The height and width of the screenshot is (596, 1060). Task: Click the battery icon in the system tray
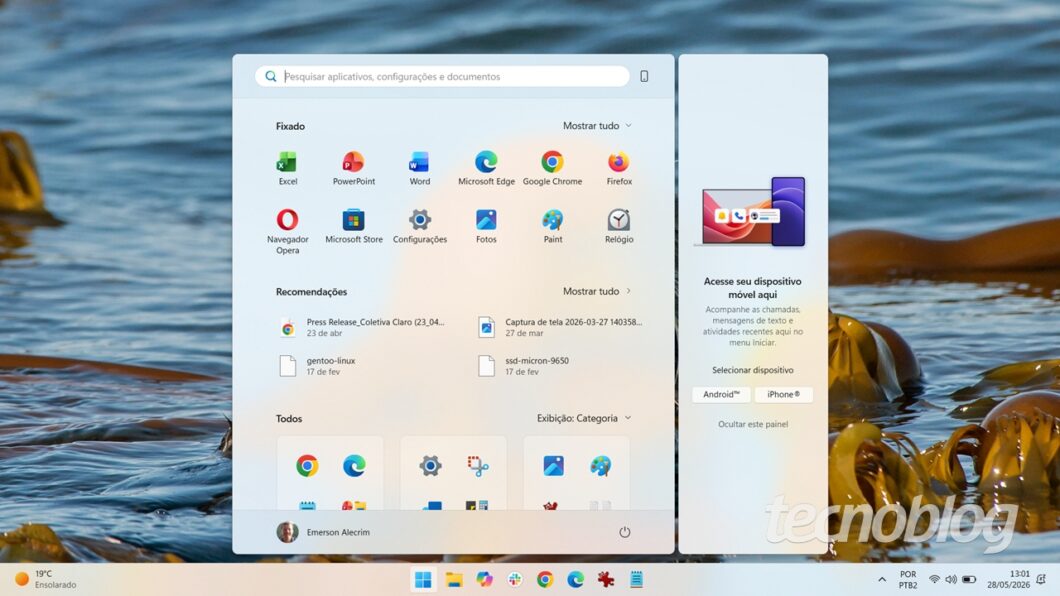pos(969,580)
